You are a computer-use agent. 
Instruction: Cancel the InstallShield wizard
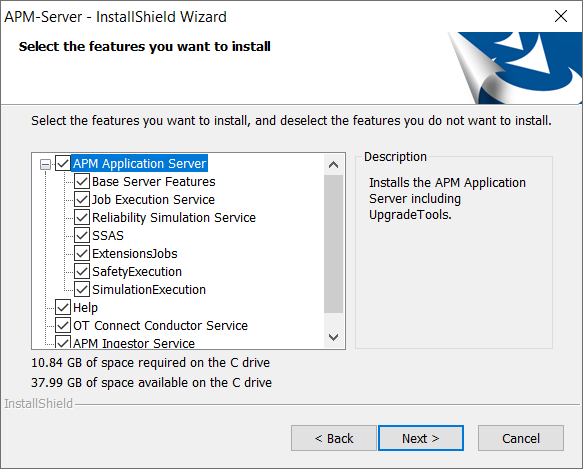click(521, 438)
